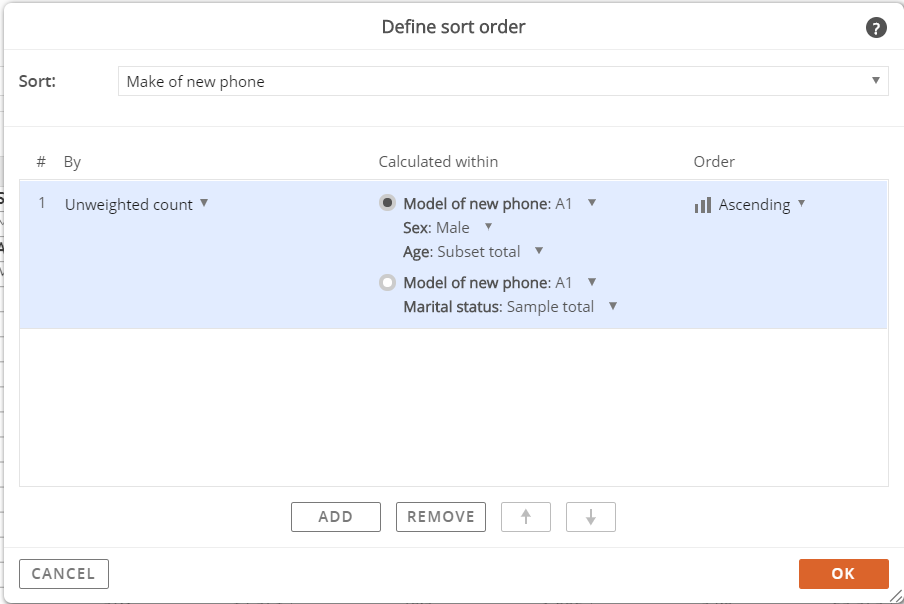The height and width of the screenshot is (604, 904).
Task: Click the Ascending bar chart icon
Action: tap(703, 205)
